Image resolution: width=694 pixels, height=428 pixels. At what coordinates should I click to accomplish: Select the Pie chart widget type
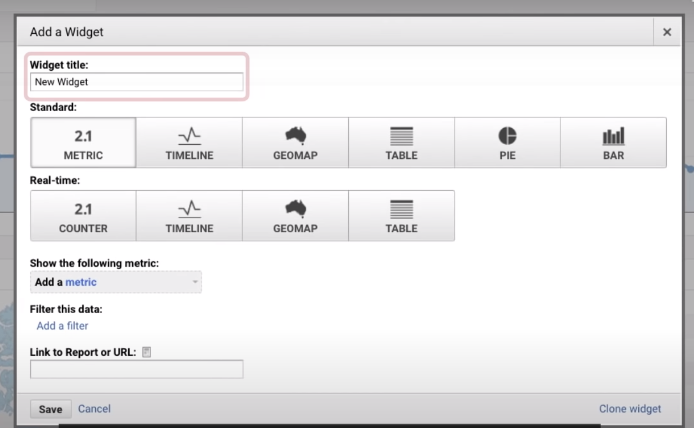tap(507, 143)
